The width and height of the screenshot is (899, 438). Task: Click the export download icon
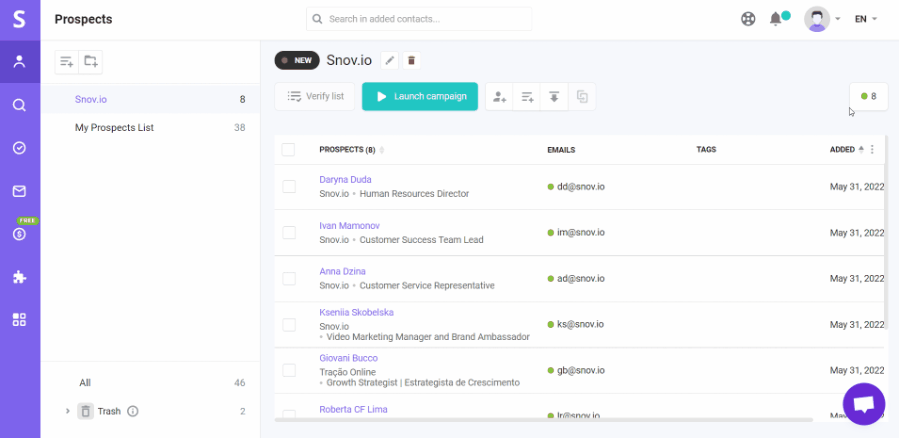coord(554,96)
